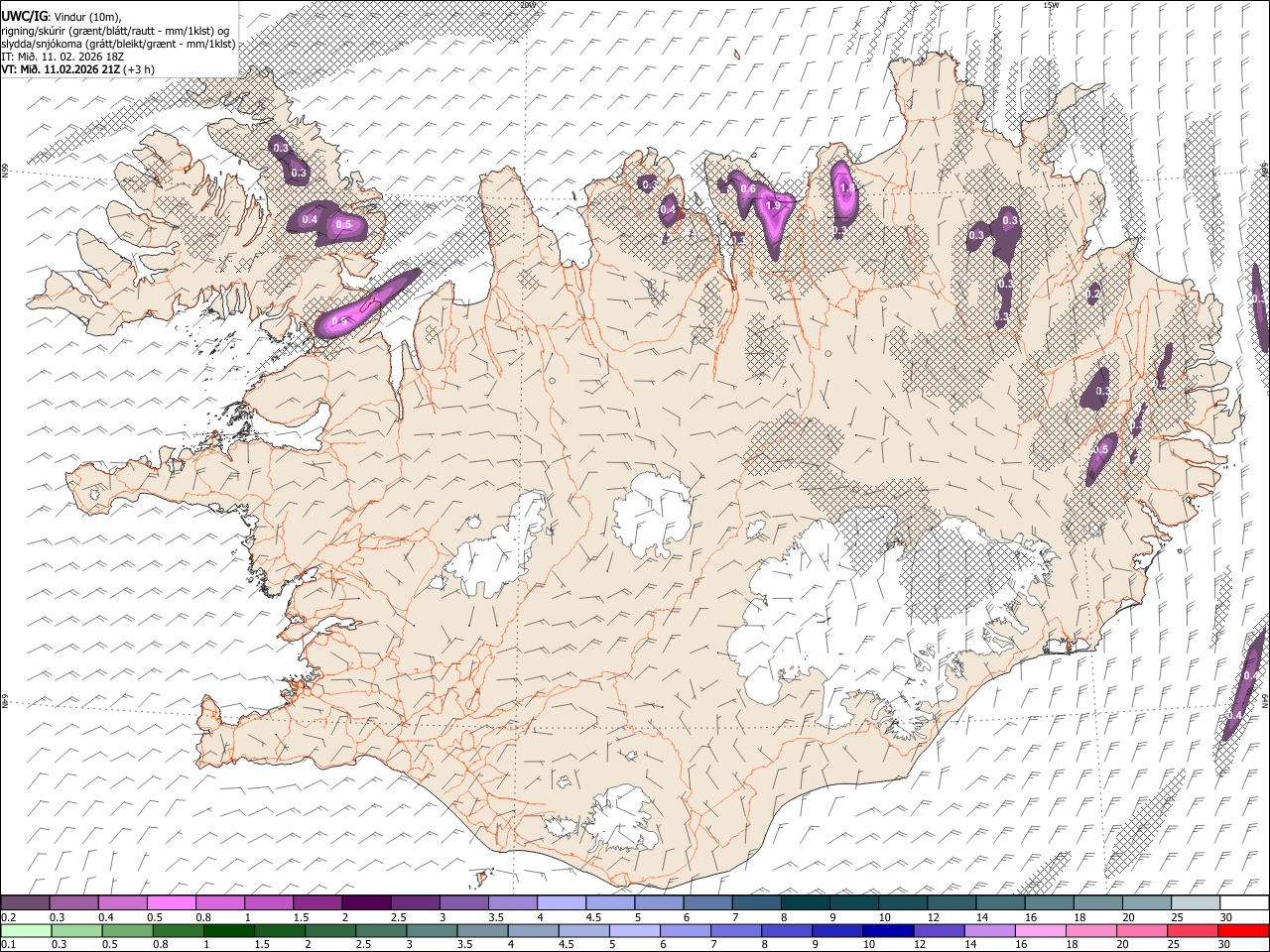Viewport: 1270px width, 952px height.
Task: Click the deep blue 10 swatch in the lower legend
Action: pos(887,930)
